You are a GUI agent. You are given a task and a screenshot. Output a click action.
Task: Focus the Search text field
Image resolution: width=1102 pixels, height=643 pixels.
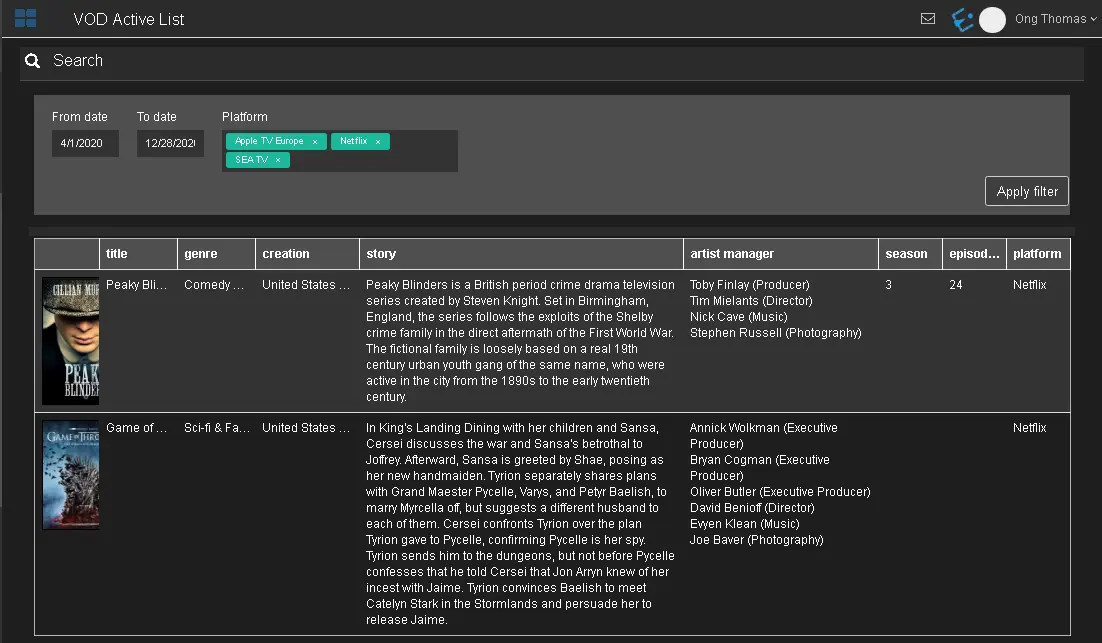[x=560, y=61]
